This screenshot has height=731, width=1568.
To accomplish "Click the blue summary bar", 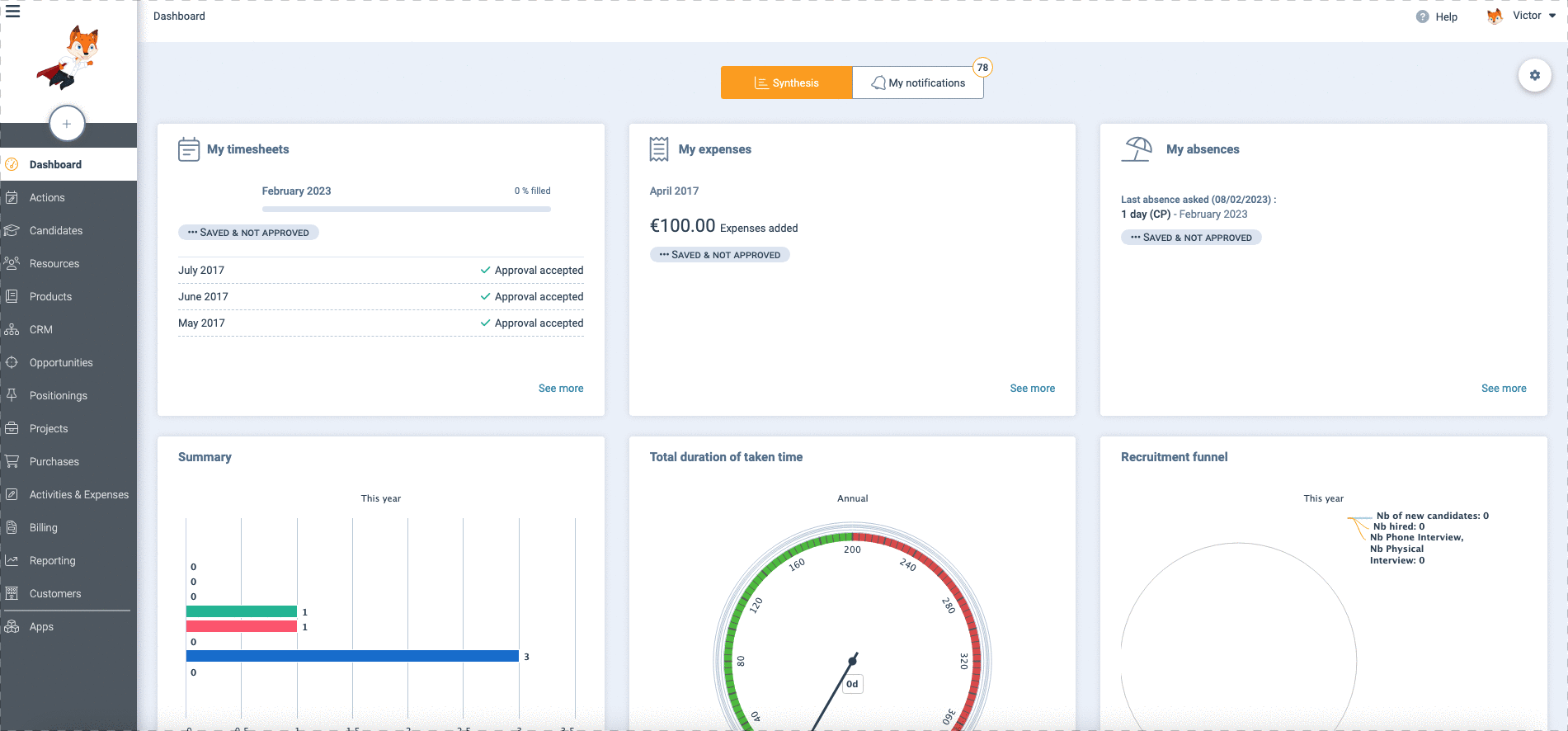I will [352, 656].
